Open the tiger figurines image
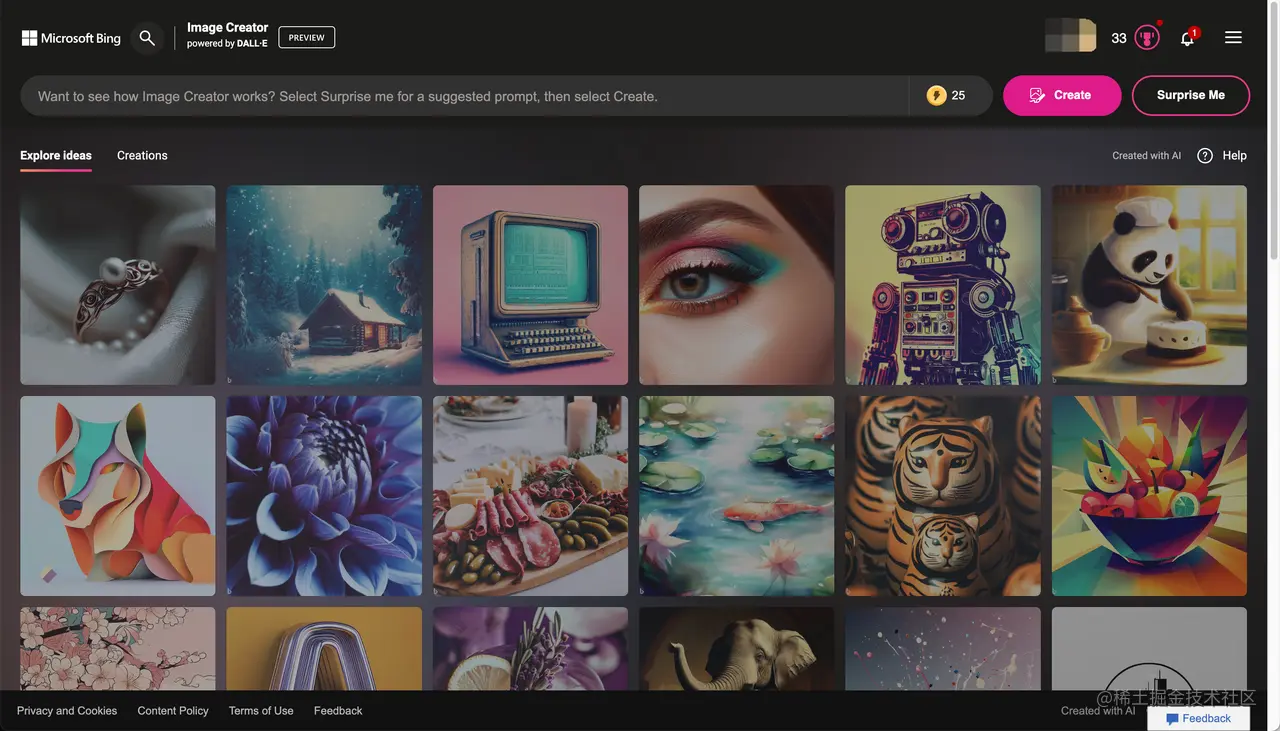 [943, 496]
